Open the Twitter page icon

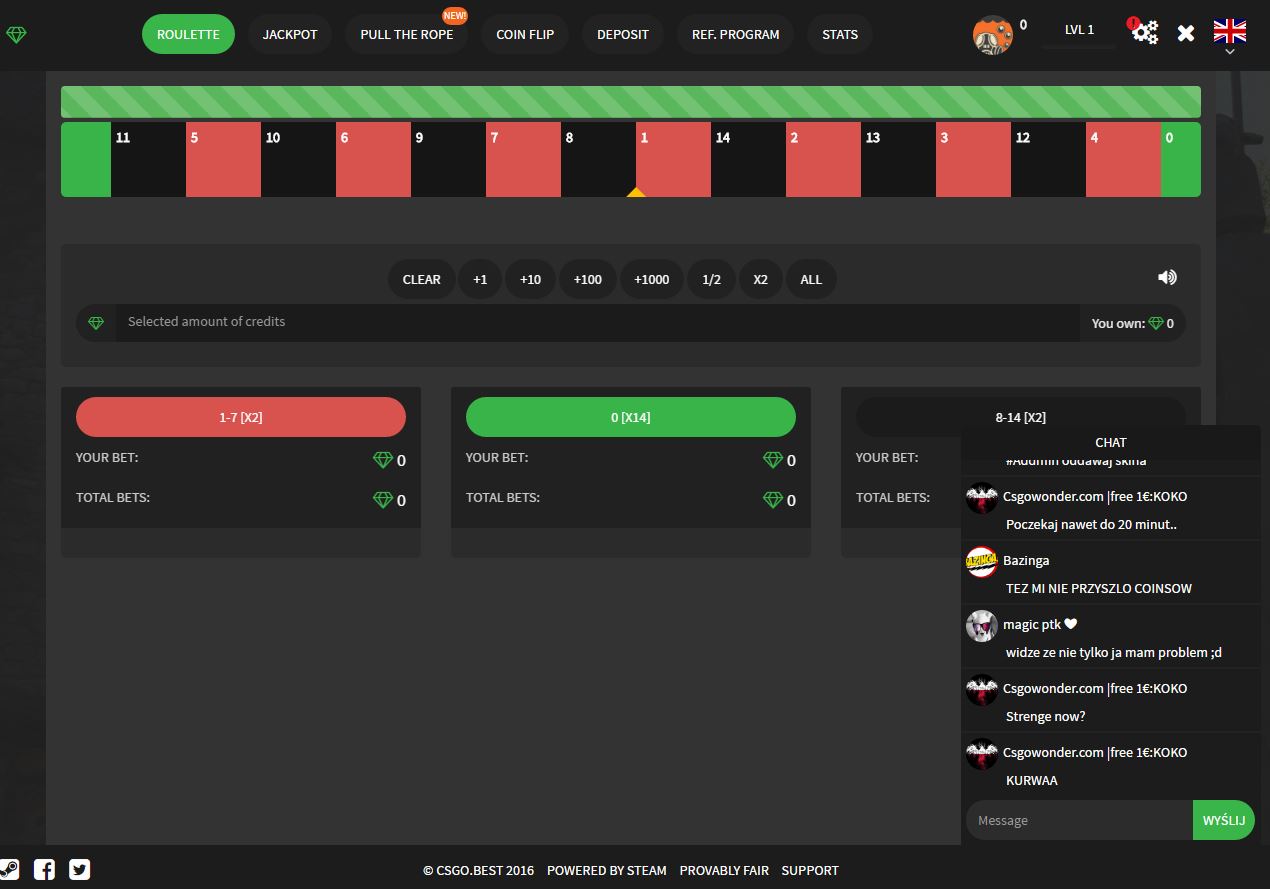tap(80, 869)
